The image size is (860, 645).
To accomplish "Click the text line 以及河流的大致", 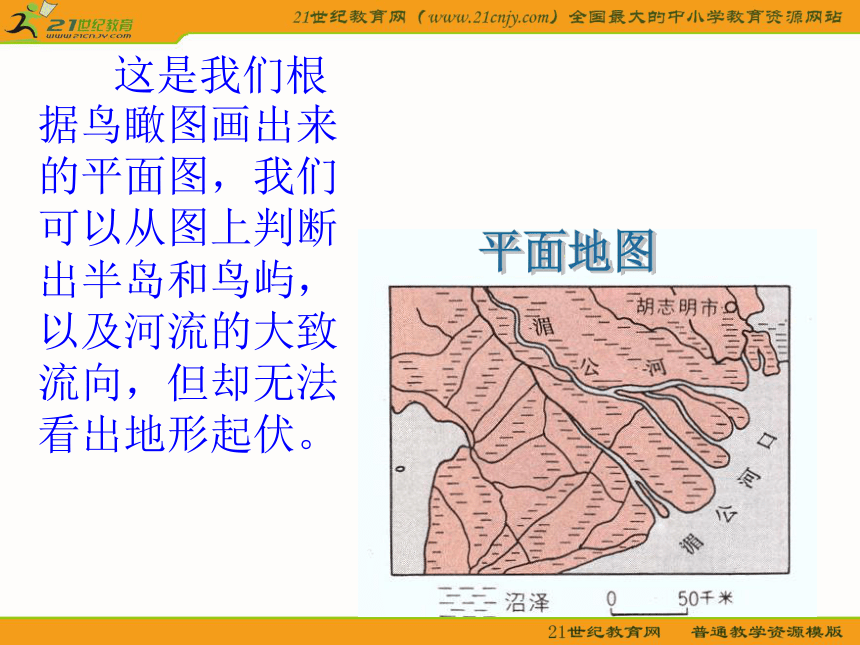I will (189, 331).
